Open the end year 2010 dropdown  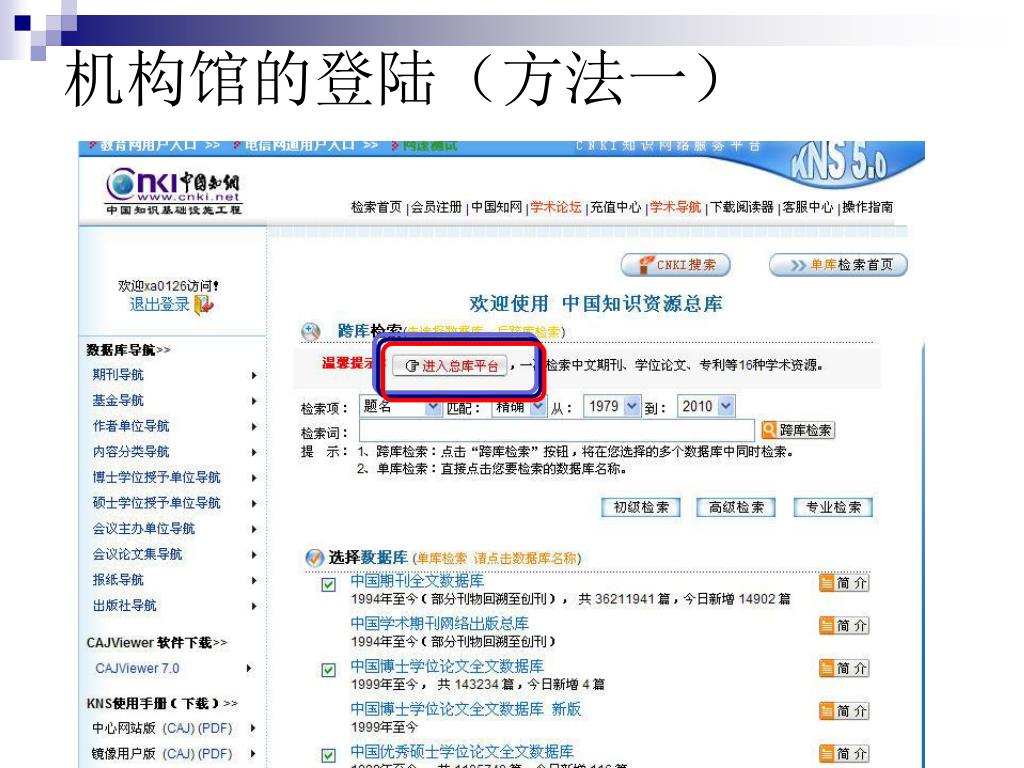click(706, 406)
